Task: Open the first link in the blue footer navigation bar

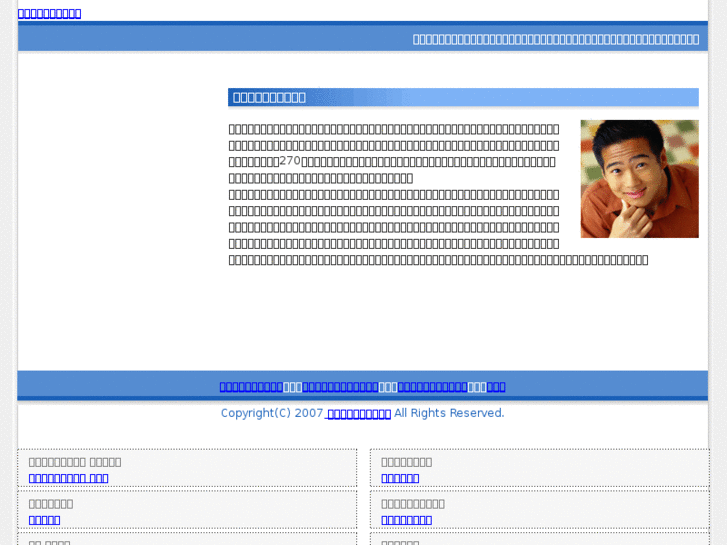Action: 251,386
